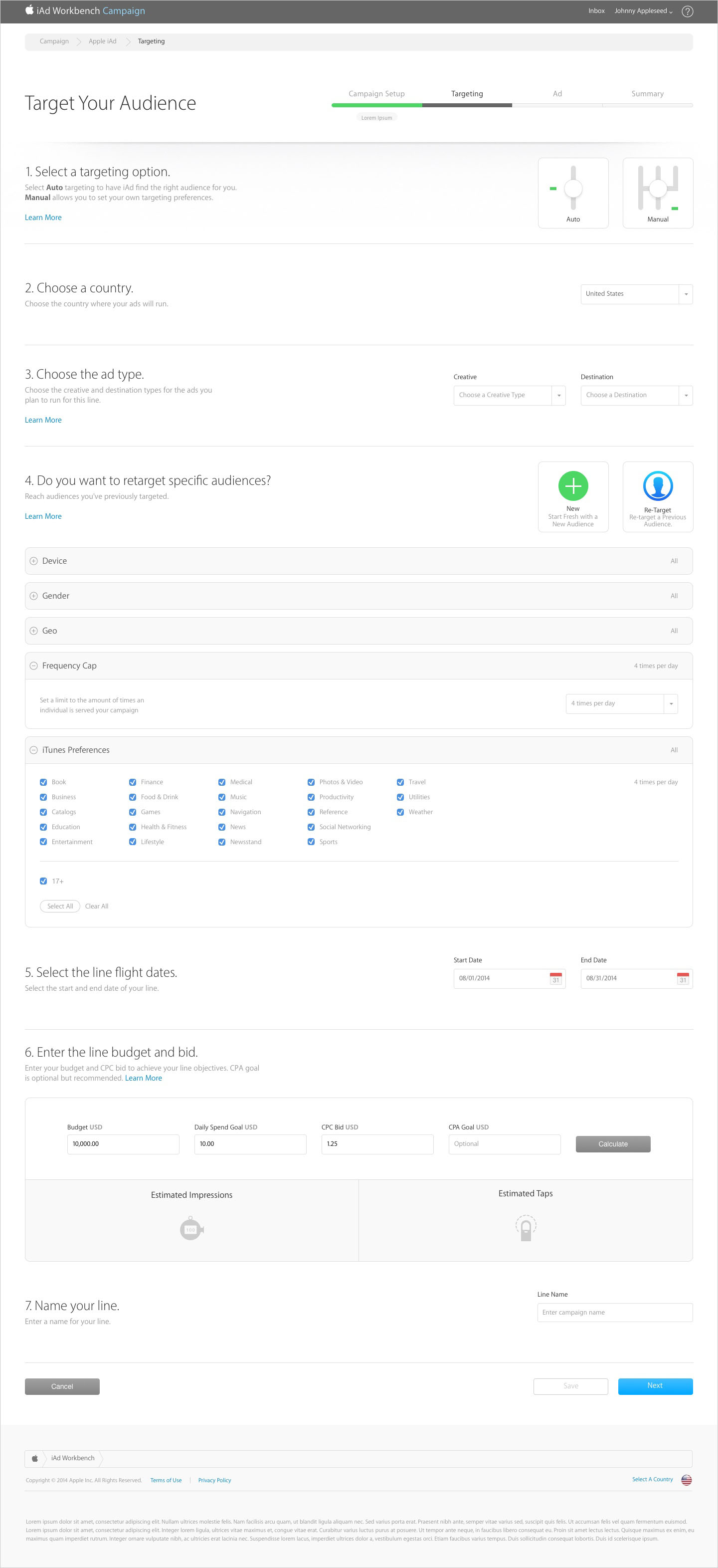Toggle the Social Networking checkbox
This screenshot has height=1568, width=718.
pyautogui.click(x=311, y=827)
